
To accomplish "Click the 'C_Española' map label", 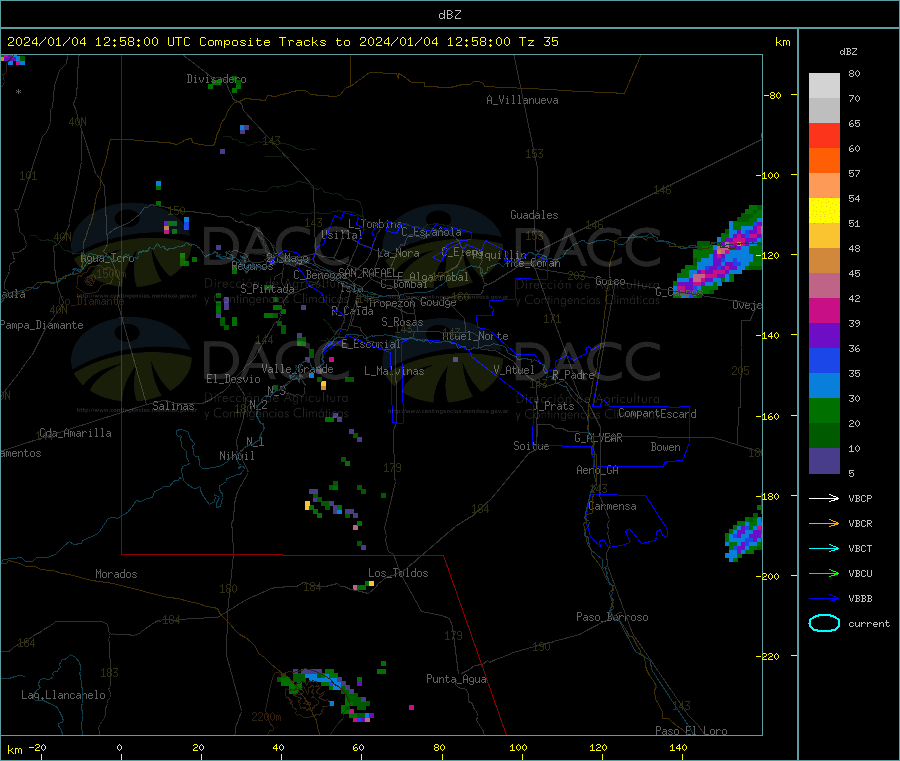I will 431,232.
